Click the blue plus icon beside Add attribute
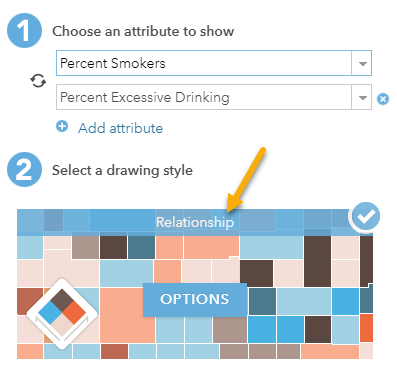397x372 pixels. tap(62, 127)
